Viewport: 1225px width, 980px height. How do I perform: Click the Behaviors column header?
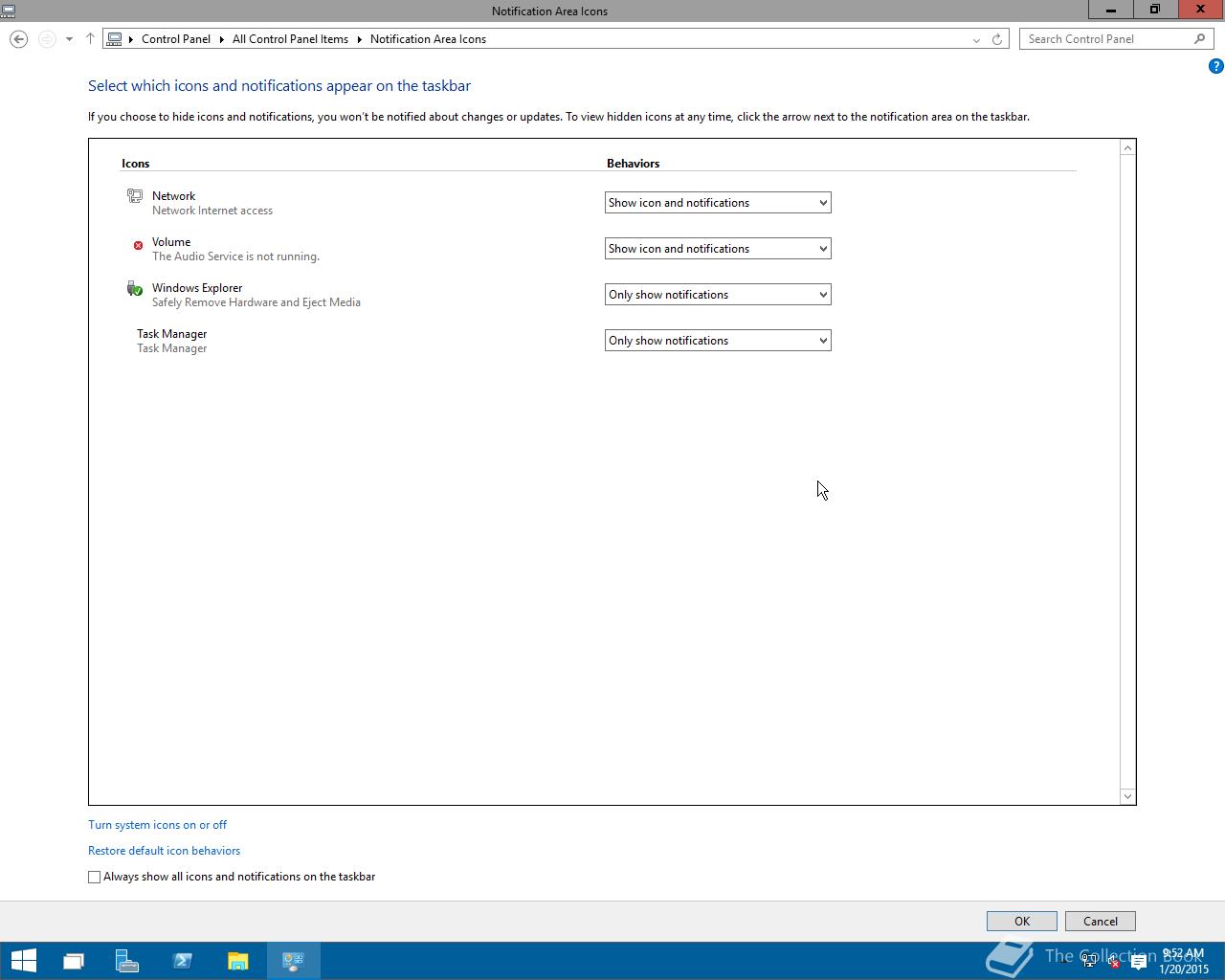(634, 164)
